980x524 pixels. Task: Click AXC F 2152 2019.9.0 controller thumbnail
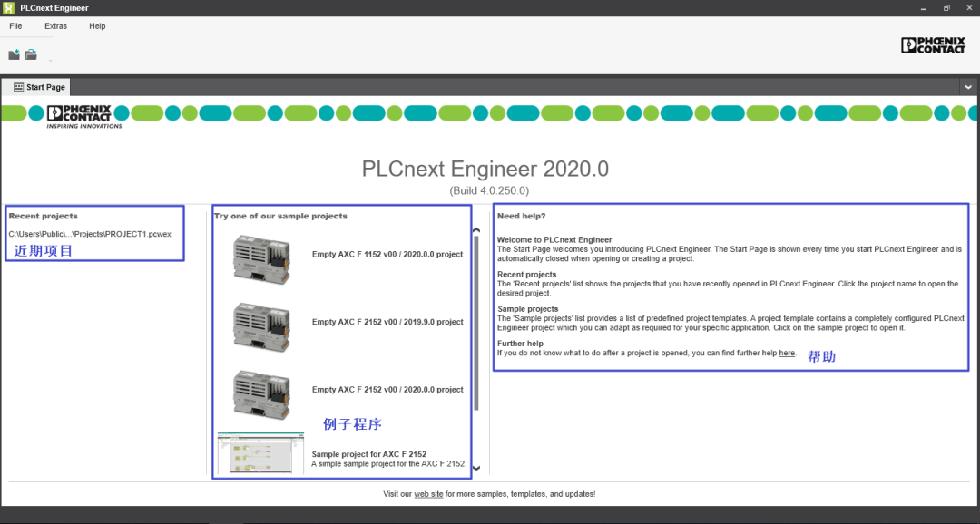coord(261,327)
